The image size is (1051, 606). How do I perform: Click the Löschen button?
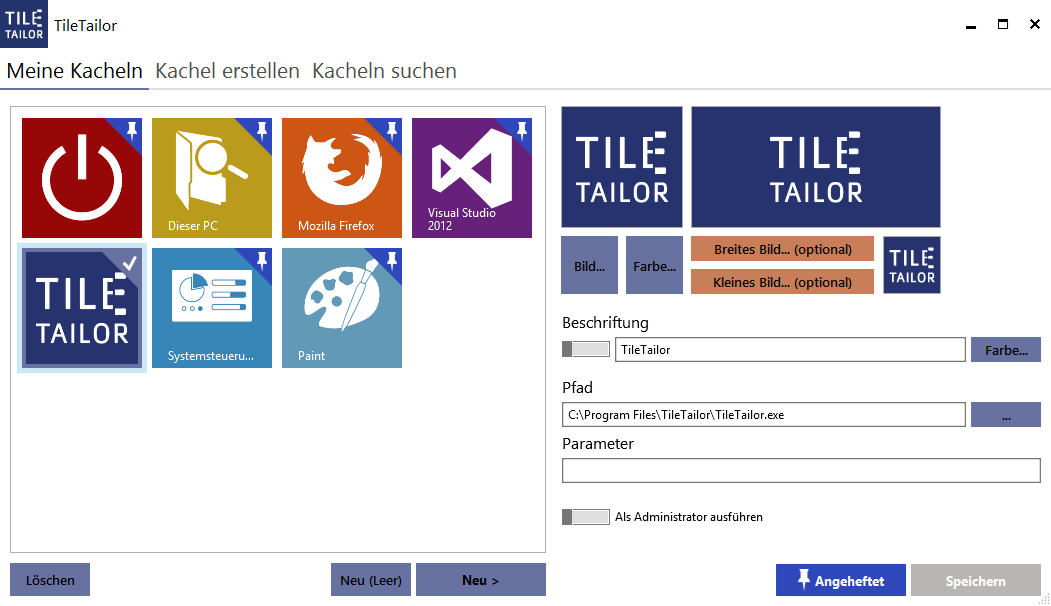click(x=50, y=580)
